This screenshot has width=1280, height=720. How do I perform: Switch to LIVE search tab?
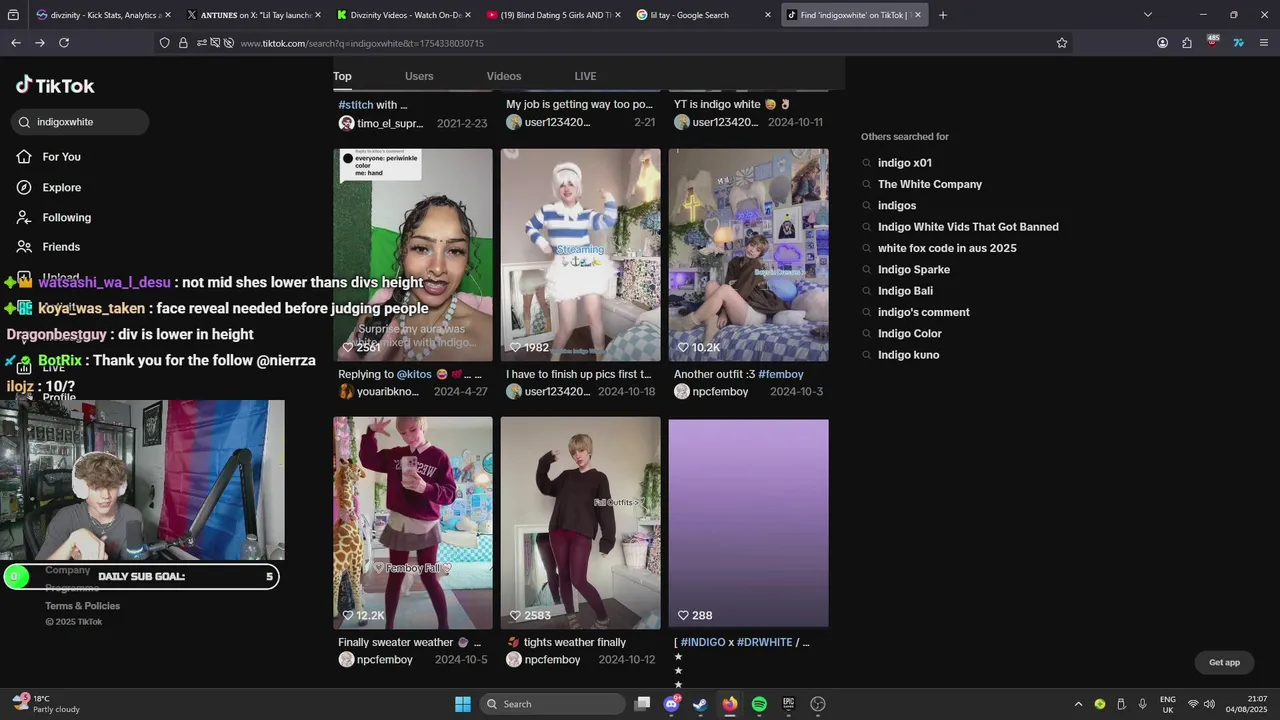(x=585, y=76)
